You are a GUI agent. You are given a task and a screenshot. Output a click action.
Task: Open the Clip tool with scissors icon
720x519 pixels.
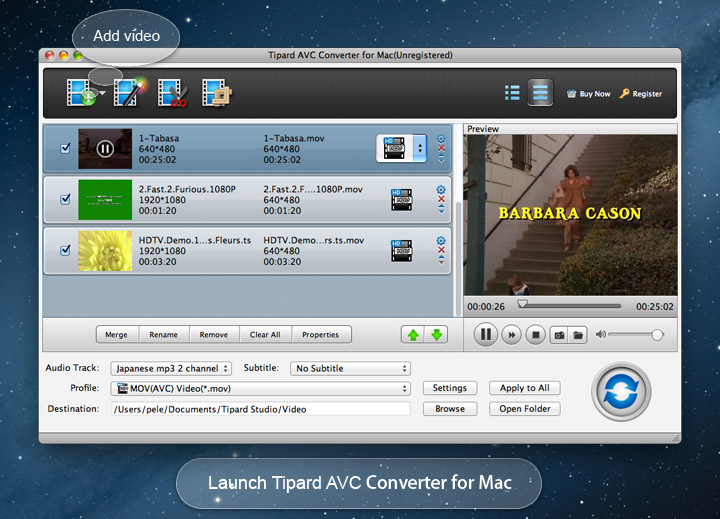pos(172,93)
